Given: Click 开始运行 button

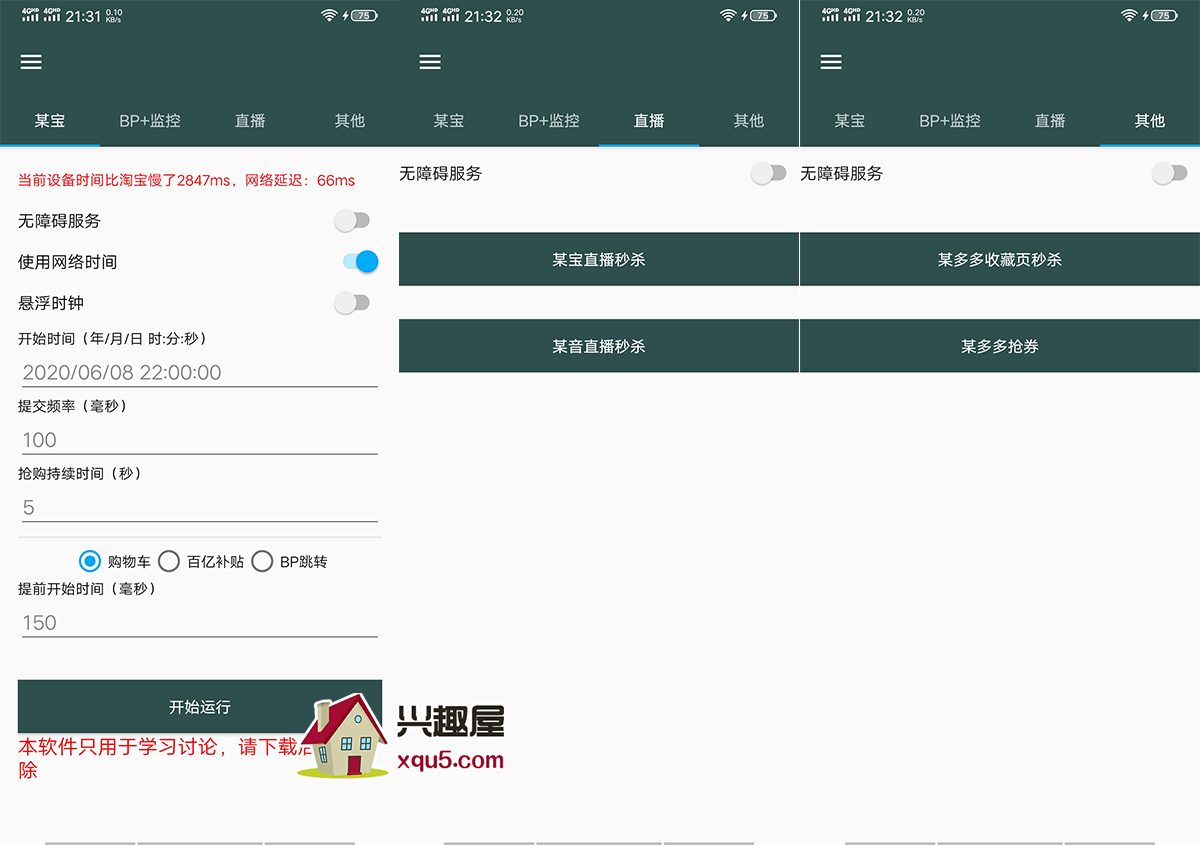Looking at the screenshot, I should [200, 707].
